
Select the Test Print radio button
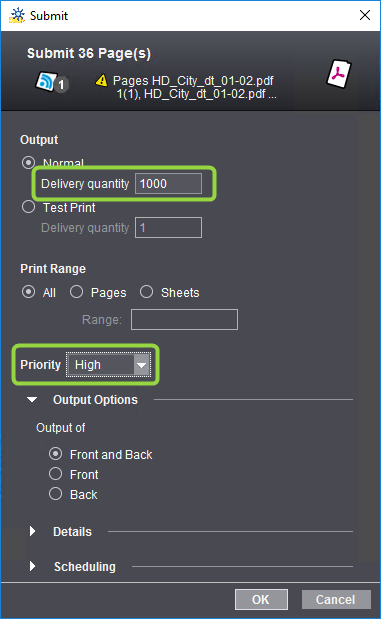28,206
